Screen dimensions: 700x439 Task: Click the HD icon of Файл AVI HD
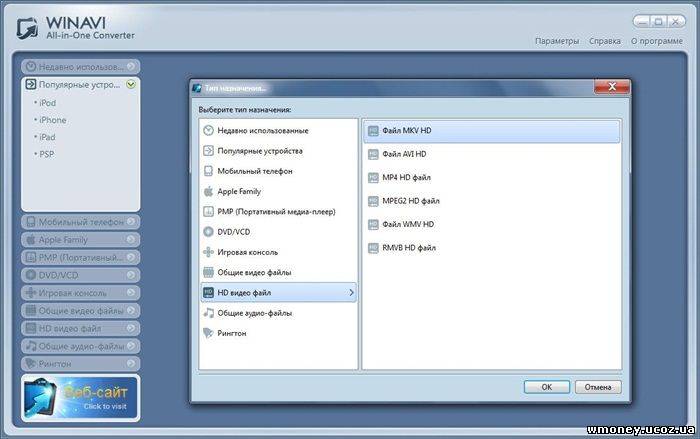373,155
